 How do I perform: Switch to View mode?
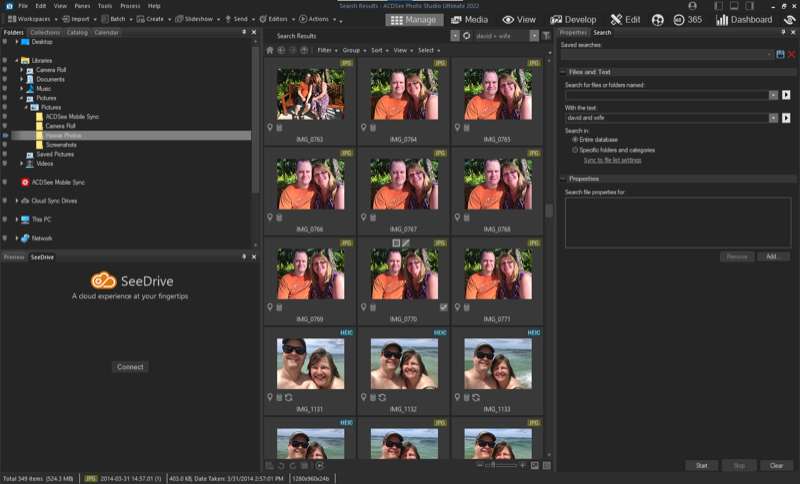[519, 19]
